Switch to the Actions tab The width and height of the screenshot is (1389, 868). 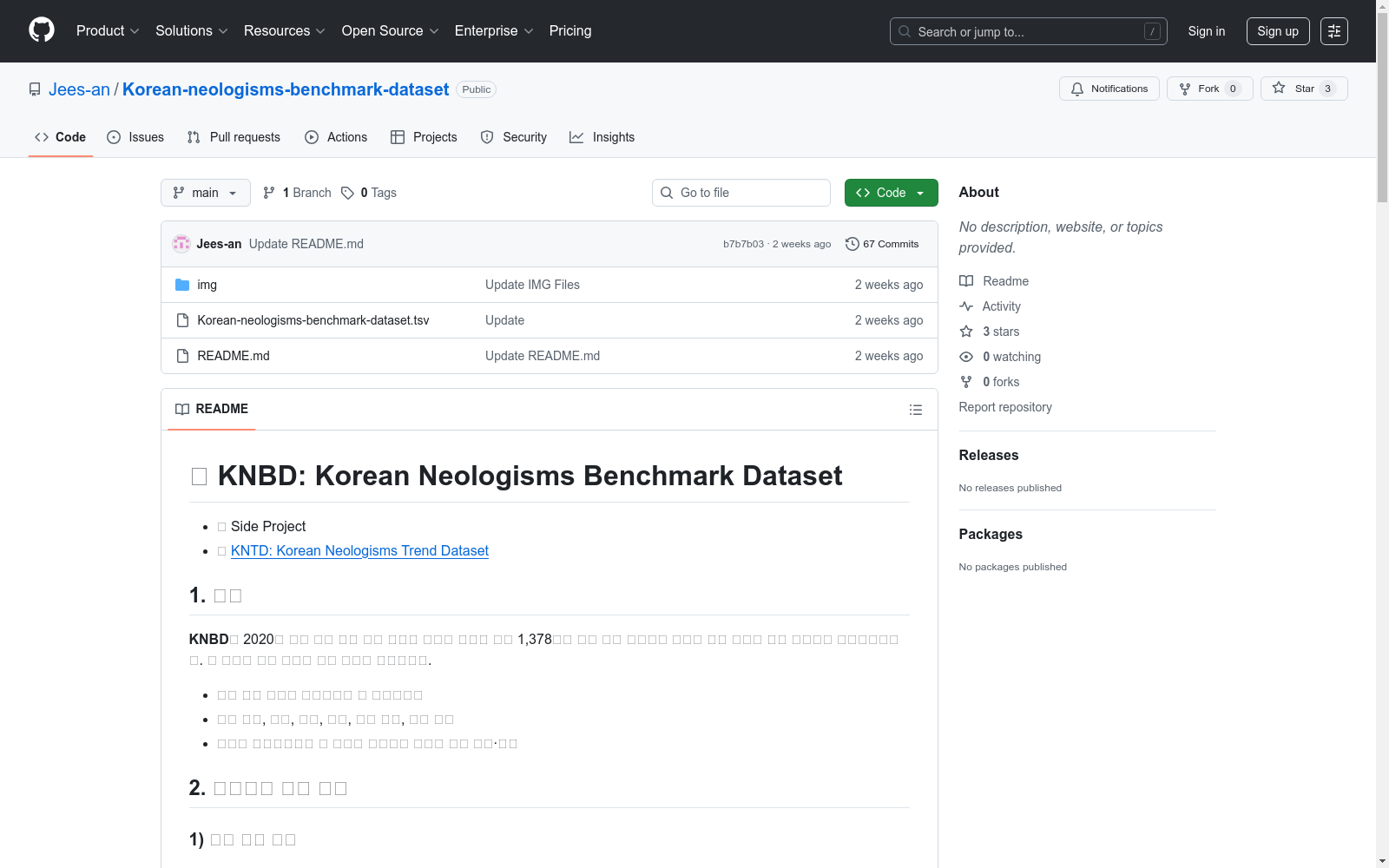(336, 137)
